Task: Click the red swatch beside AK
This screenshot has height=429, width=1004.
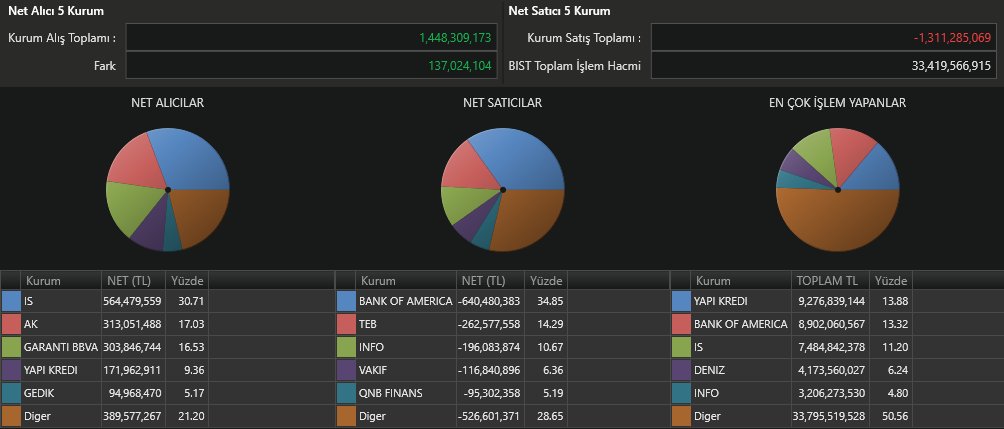Action: [x=11, y=324]
